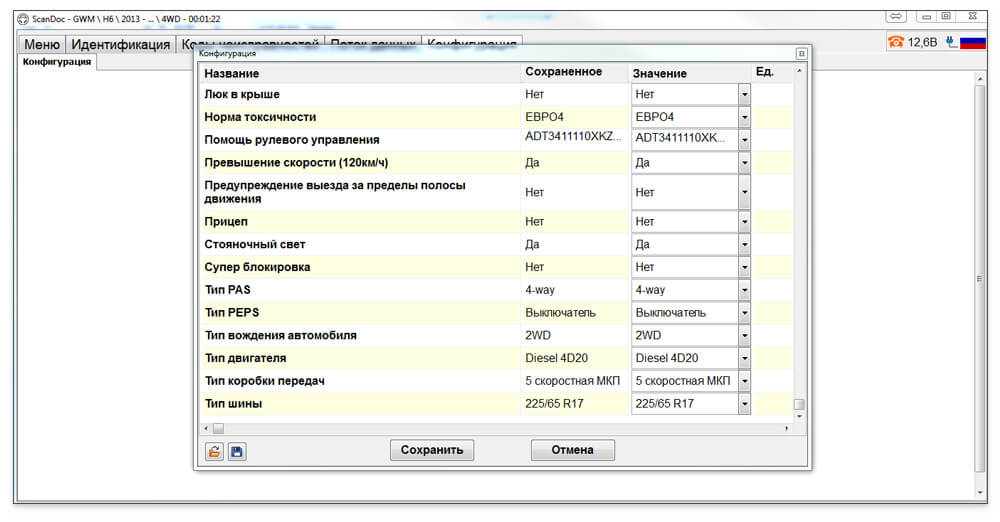Screen dimensions: 1000x522
Task: Expand the Супер блокировка dropdown
Action: (744, 267)
